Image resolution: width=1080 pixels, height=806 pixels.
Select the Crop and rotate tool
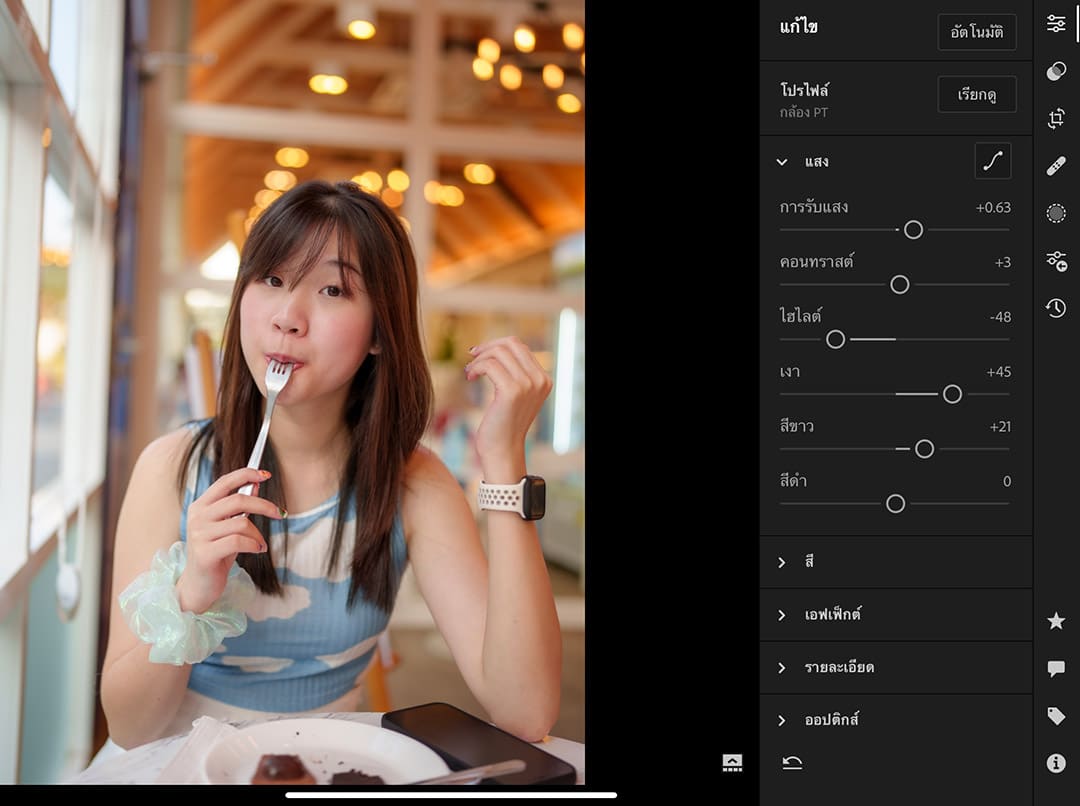pyautogui.click(x=1056, y=118)
